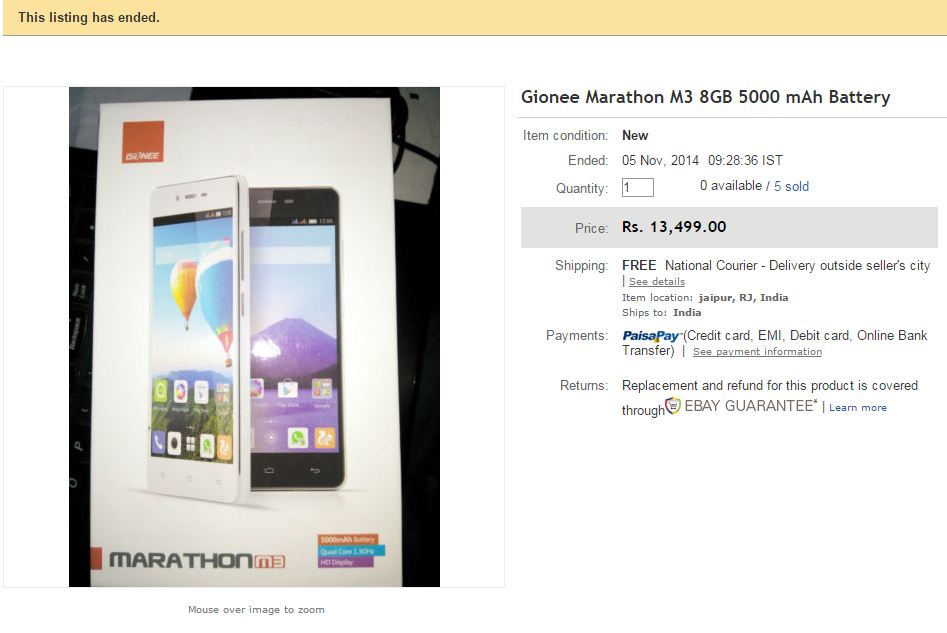947x633 pixels.
Task: Open 'See details' shipping link
Action: point(656,281)
